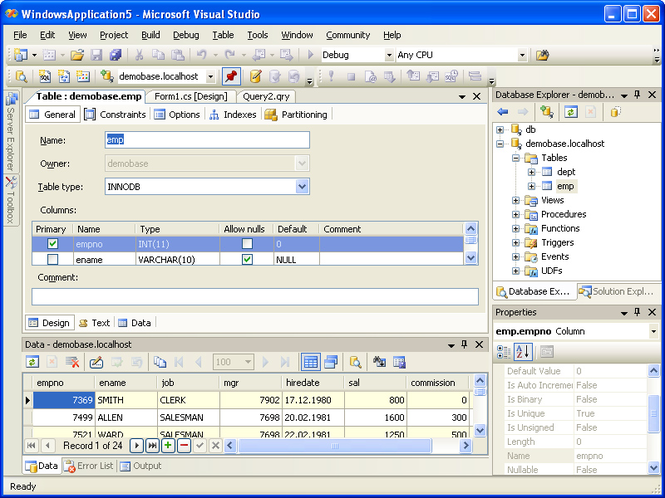Open the Table menu
Viewport: 665px width, 498px height.
click(223, 35)
